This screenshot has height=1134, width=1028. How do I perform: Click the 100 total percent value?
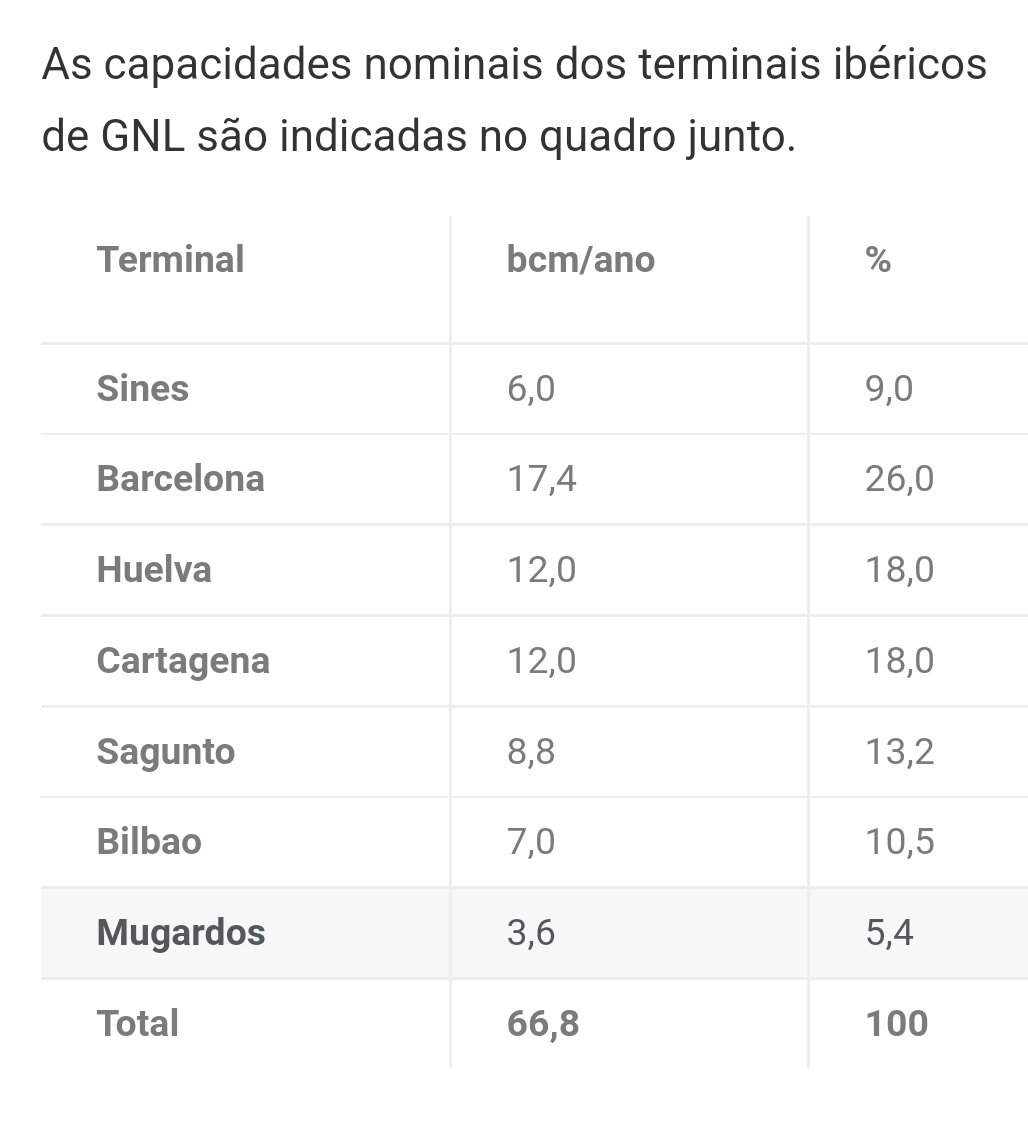point(896,1024)
